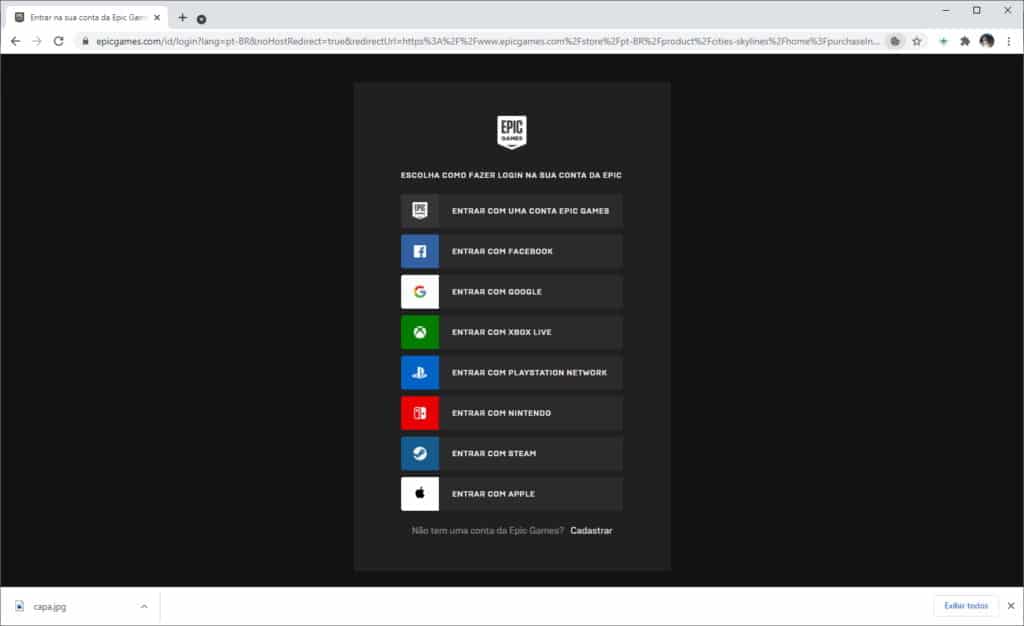Click Exibir todos to show all downloads
Viewport: 1024px width, 626px height.
[966, 606]
